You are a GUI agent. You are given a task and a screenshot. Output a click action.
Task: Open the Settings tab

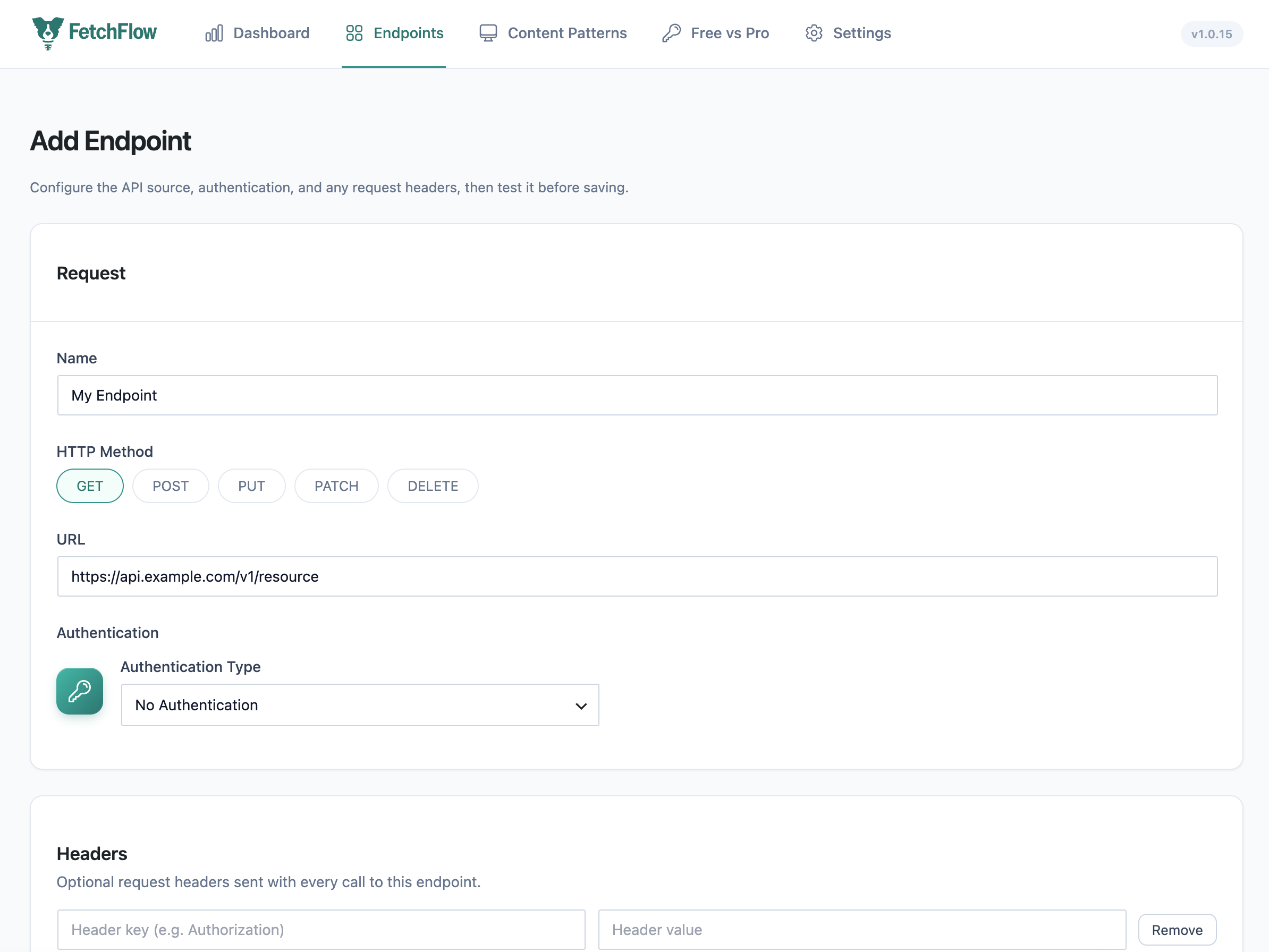(848, 33)
